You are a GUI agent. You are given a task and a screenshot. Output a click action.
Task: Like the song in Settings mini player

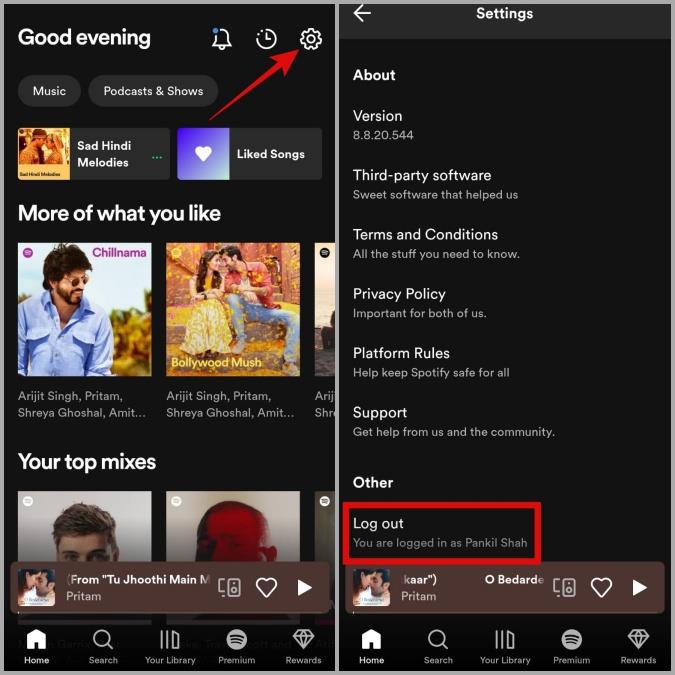[x=601, y=587]
